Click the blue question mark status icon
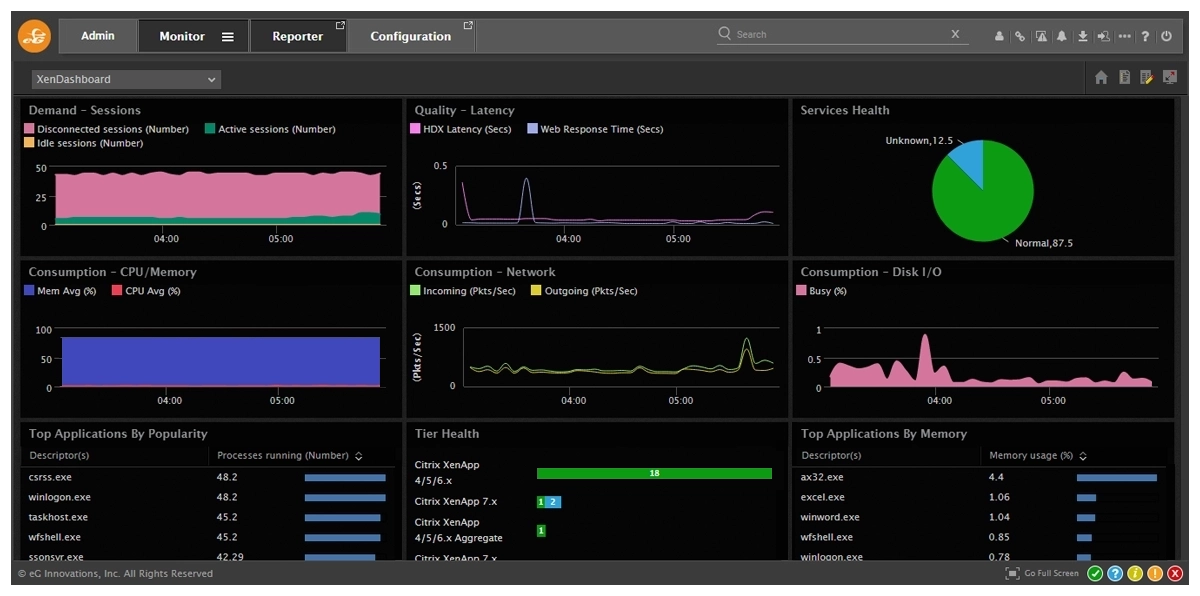Screen dimensions: 1200x596 coord(1116,574)
